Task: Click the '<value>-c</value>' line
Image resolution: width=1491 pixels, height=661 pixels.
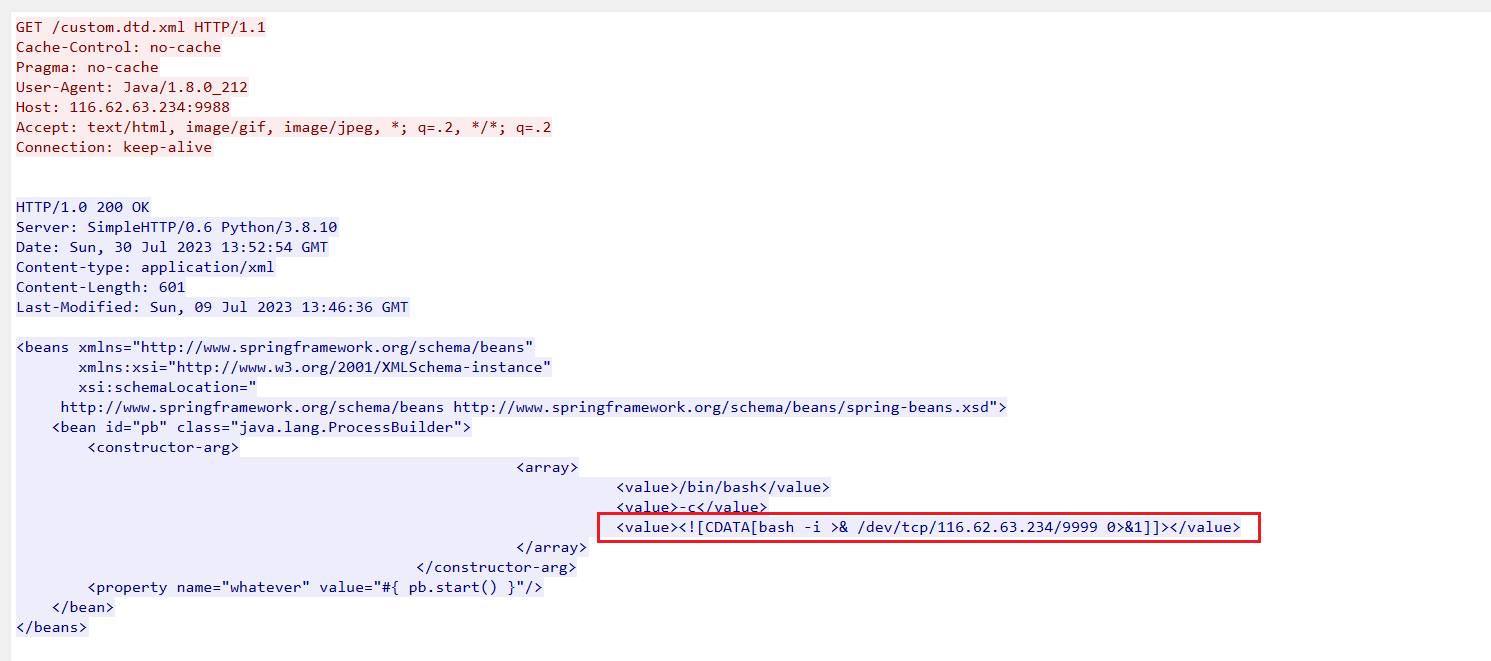Action: (692, 507)
